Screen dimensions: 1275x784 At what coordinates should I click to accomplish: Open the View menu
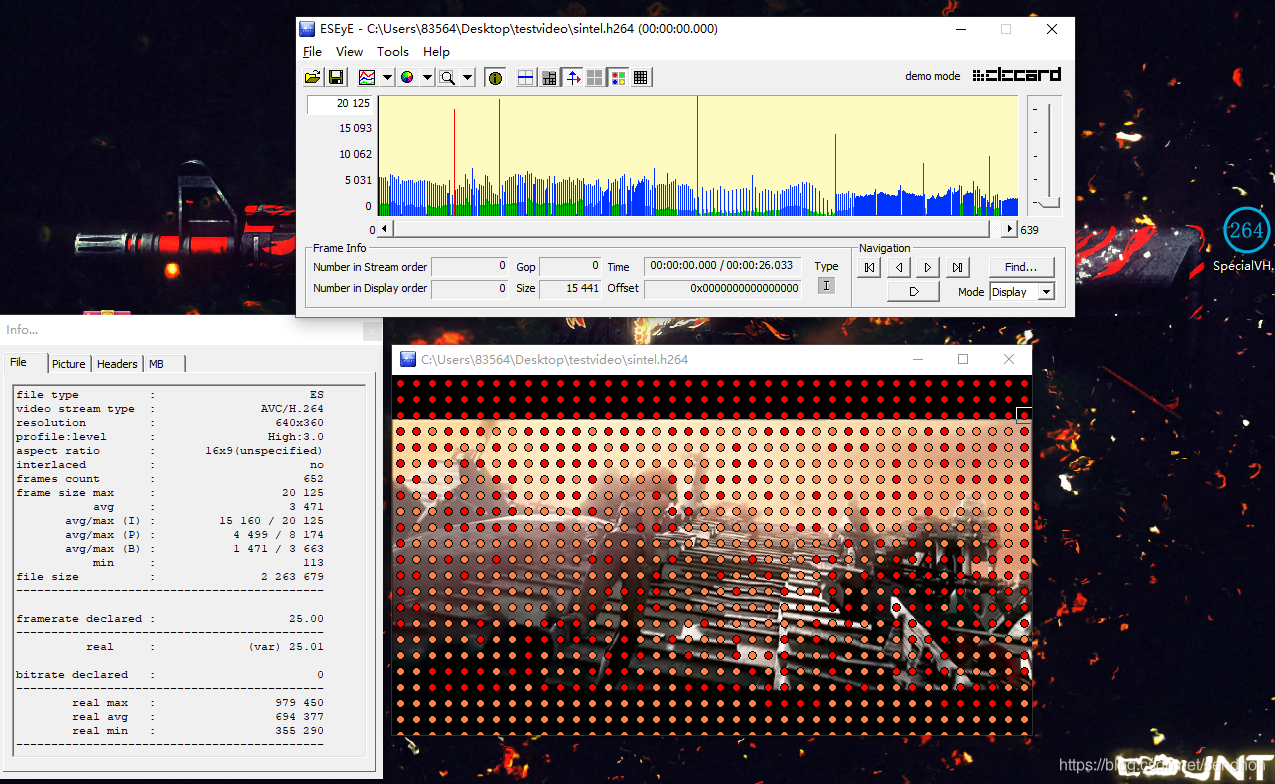coord(349,51)
